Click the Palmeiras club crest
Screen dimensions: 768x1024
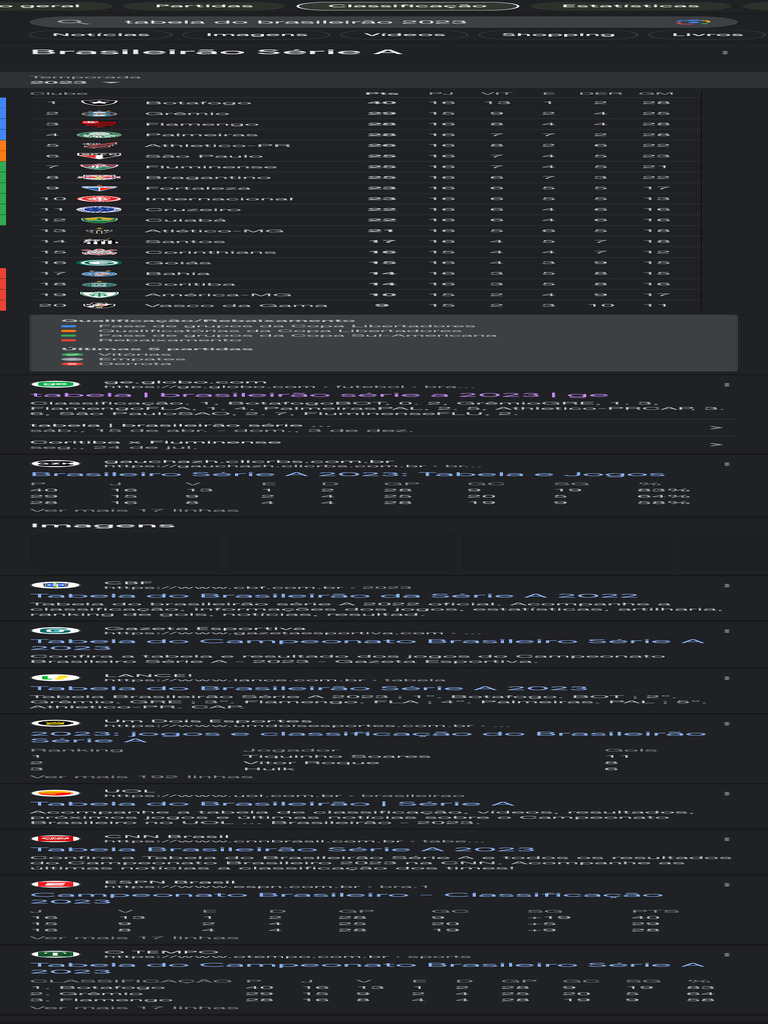(99, 135)
